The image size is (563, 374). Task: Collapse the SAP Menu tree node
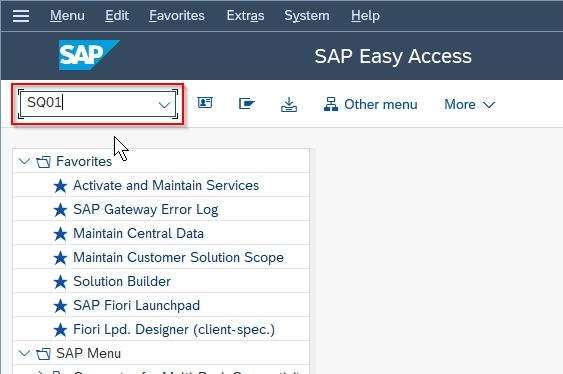click(24, 353)
